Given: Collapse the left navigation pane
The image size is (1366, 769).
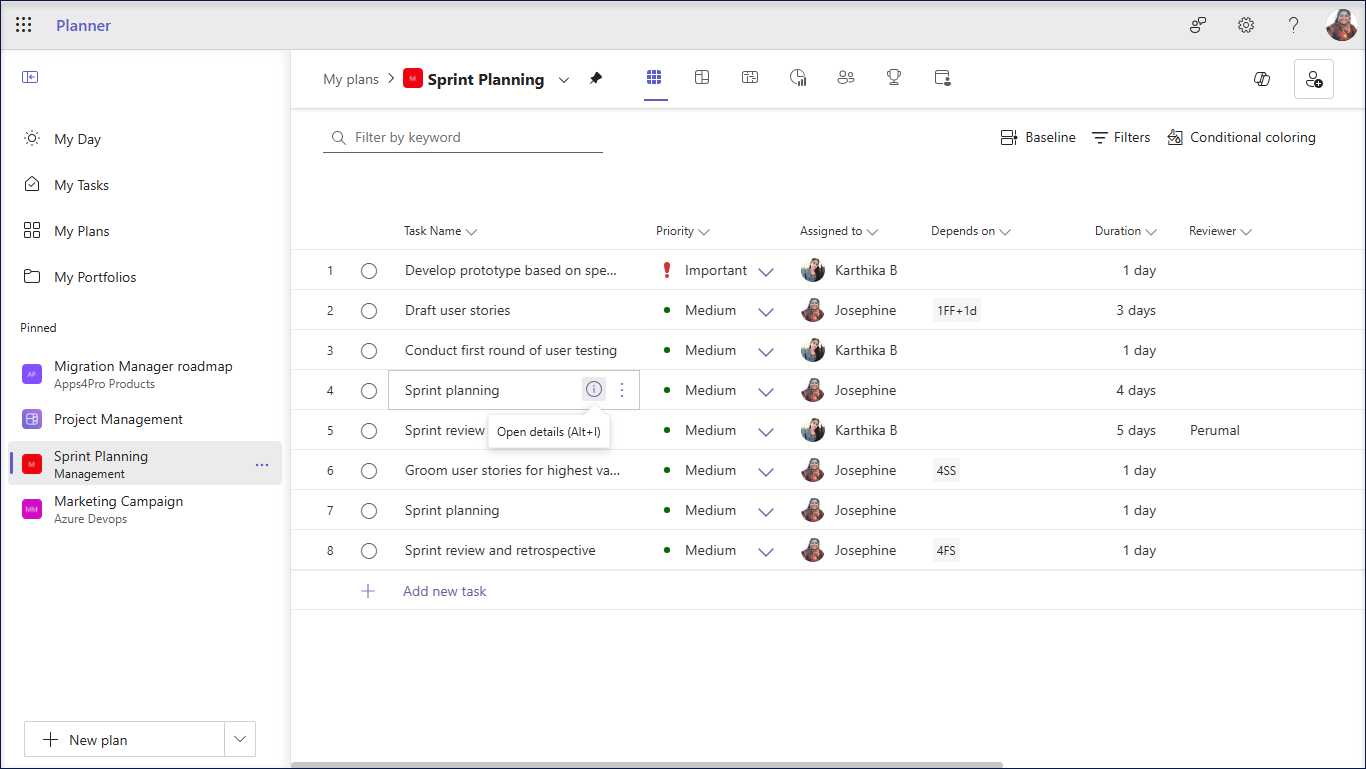Looking at the screenshot, I should (x=30, y=76).
